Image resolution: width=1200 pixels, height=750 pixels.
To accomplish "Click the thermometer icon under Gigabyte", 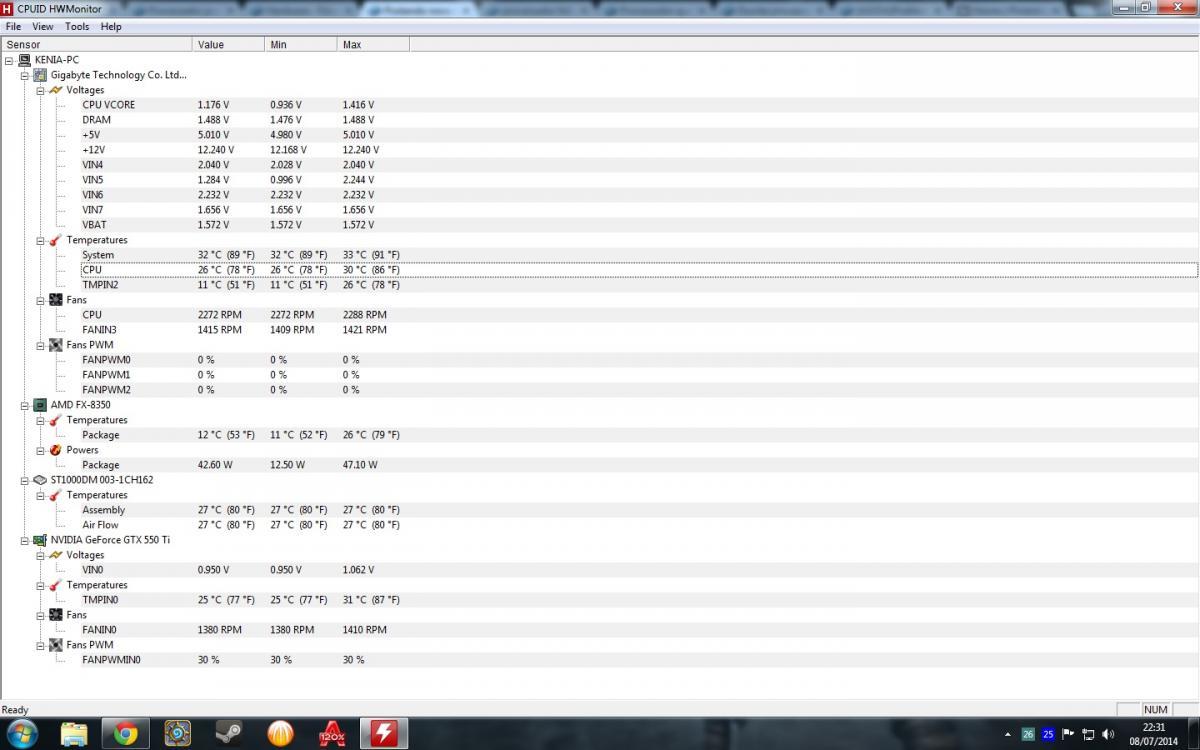I will pos(56,240).
